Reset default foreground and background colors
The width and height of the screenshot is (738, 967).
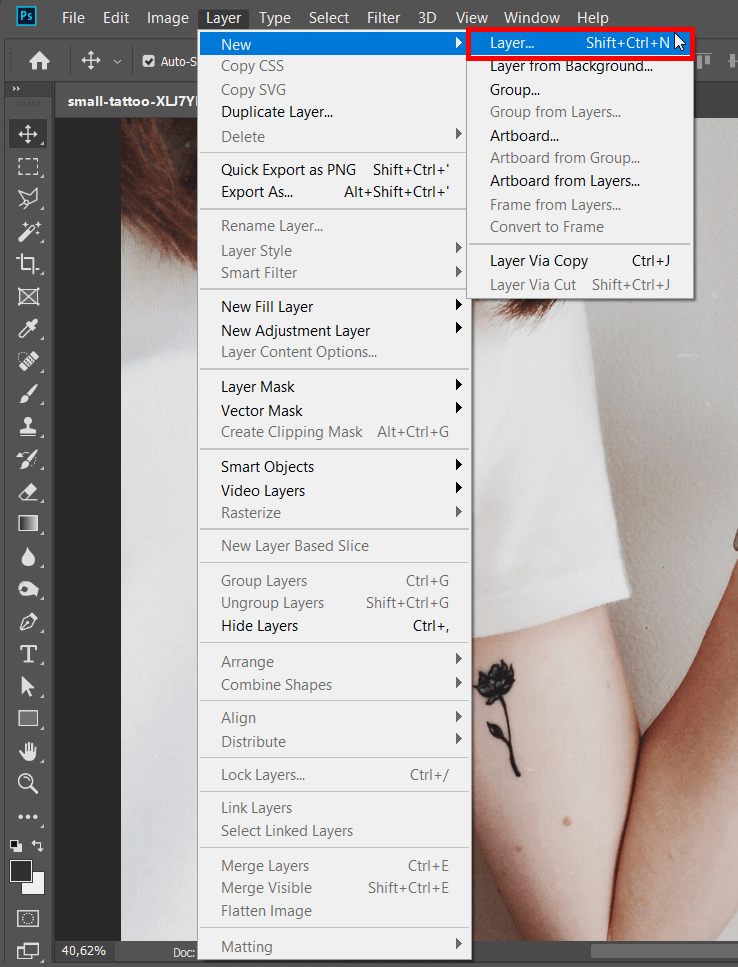coord(16,846)
